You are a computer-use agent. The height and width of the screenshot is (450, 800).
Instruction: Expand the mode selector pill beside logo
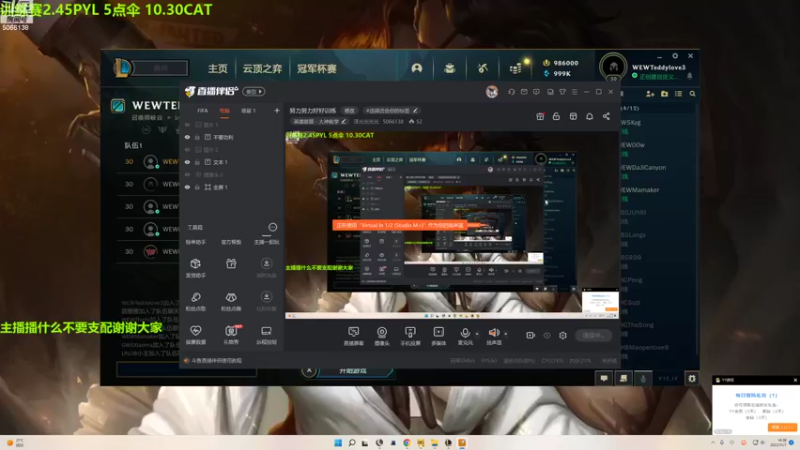254,92
